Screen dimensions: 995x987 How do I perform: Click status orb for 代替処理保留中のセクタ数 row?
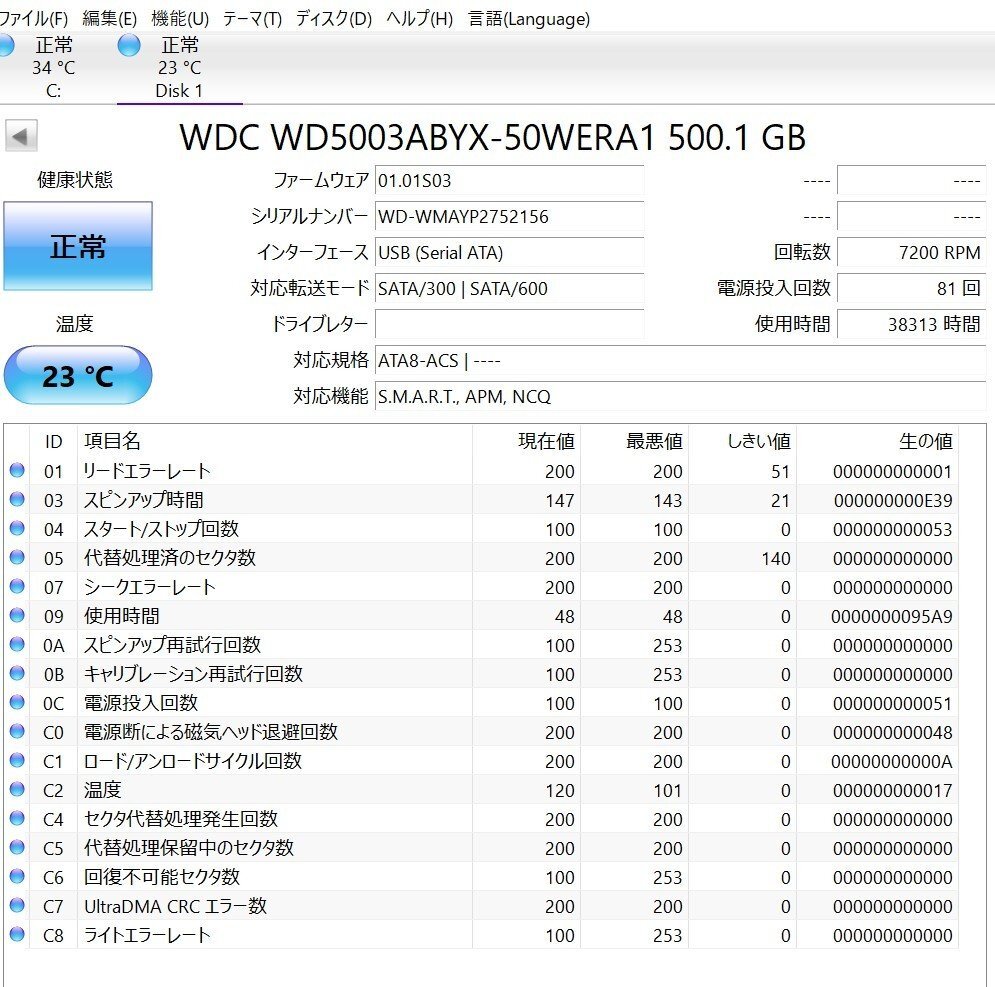17,847
